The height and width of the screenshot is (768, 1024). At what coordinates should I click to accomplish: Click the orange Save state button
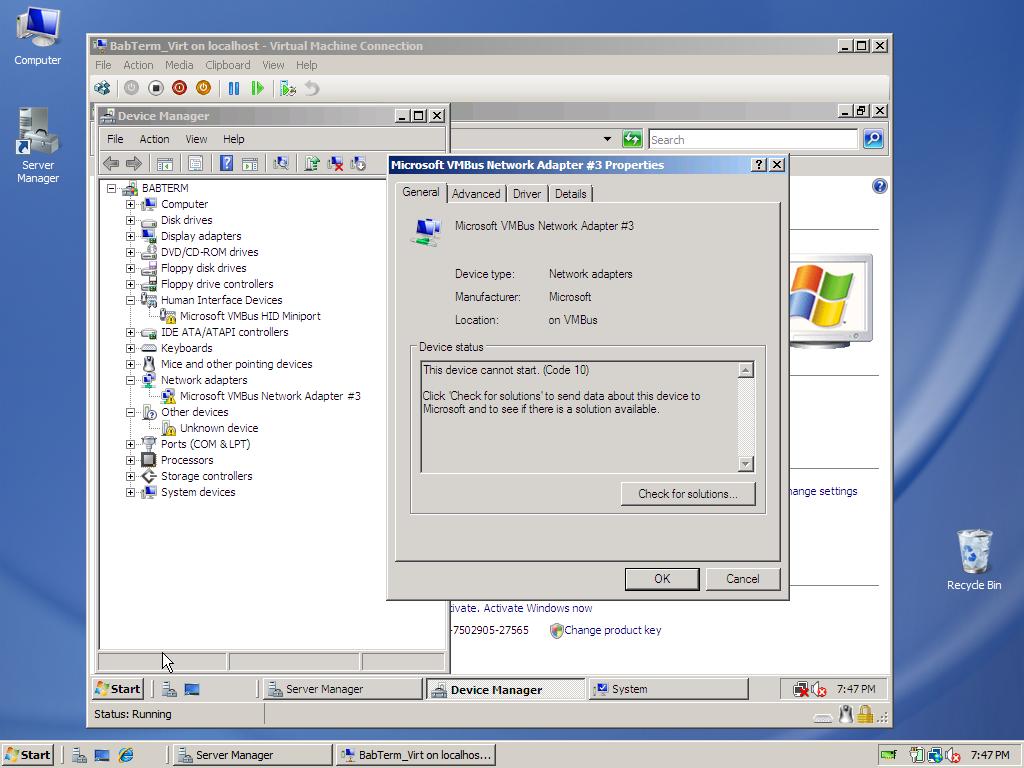pos(204,88)
